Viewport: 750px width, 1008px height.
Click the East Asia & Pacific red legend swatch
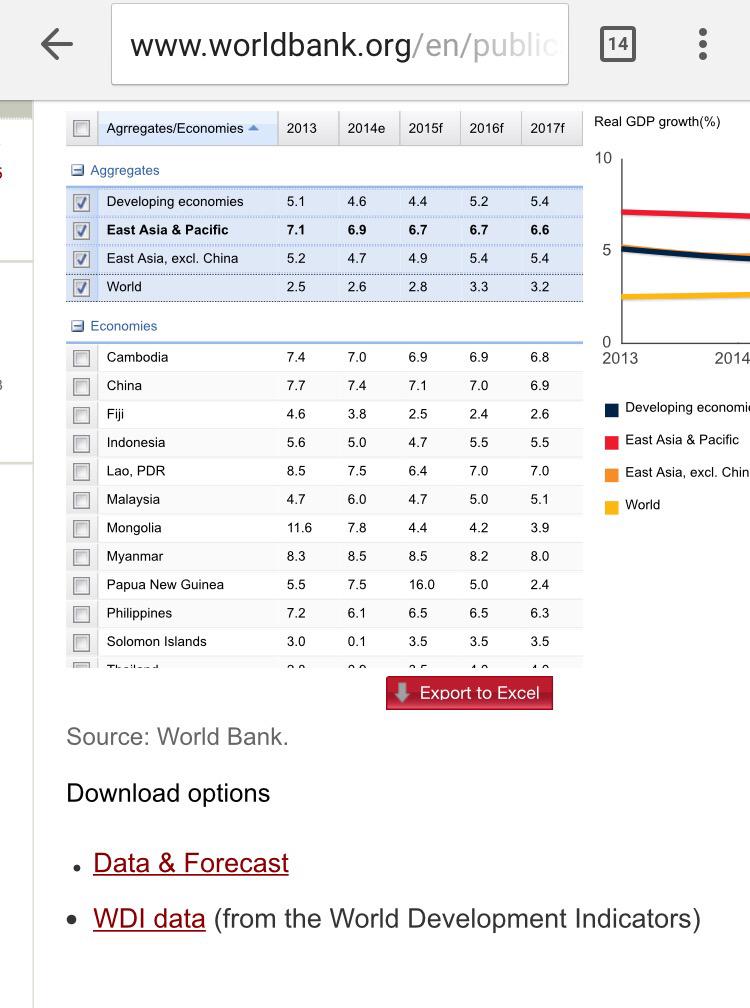pyautogui.click(x=612, y=442)
